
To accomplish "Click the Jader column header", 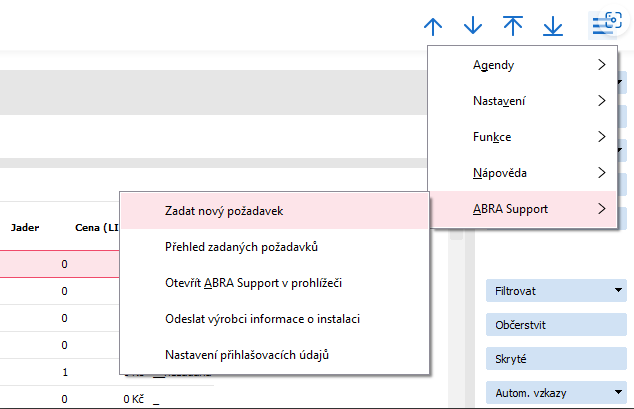I will (x=25, y=227).
